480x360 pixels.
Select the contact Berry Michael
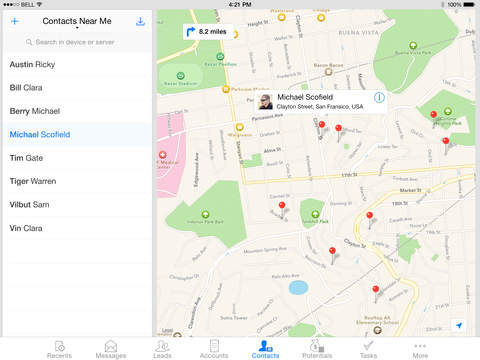pos(77,111)
